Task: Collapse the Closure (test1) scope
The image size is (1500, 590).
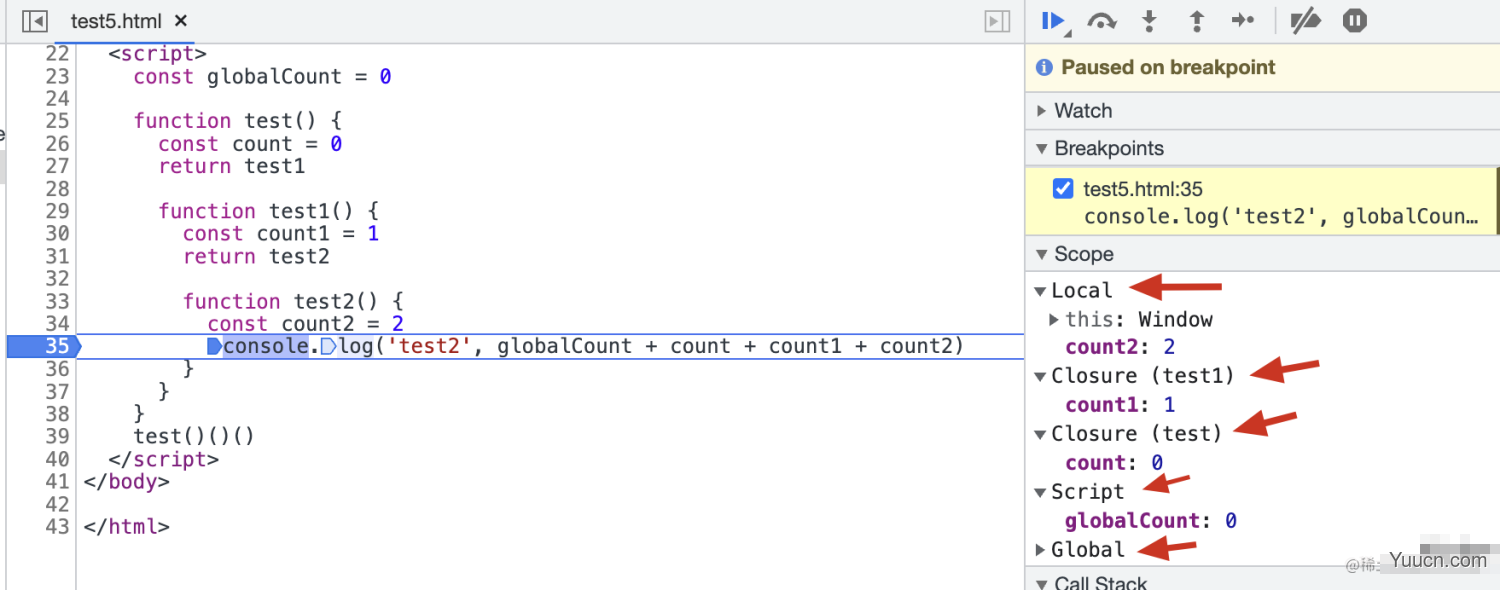Action: coord(1040,376)
